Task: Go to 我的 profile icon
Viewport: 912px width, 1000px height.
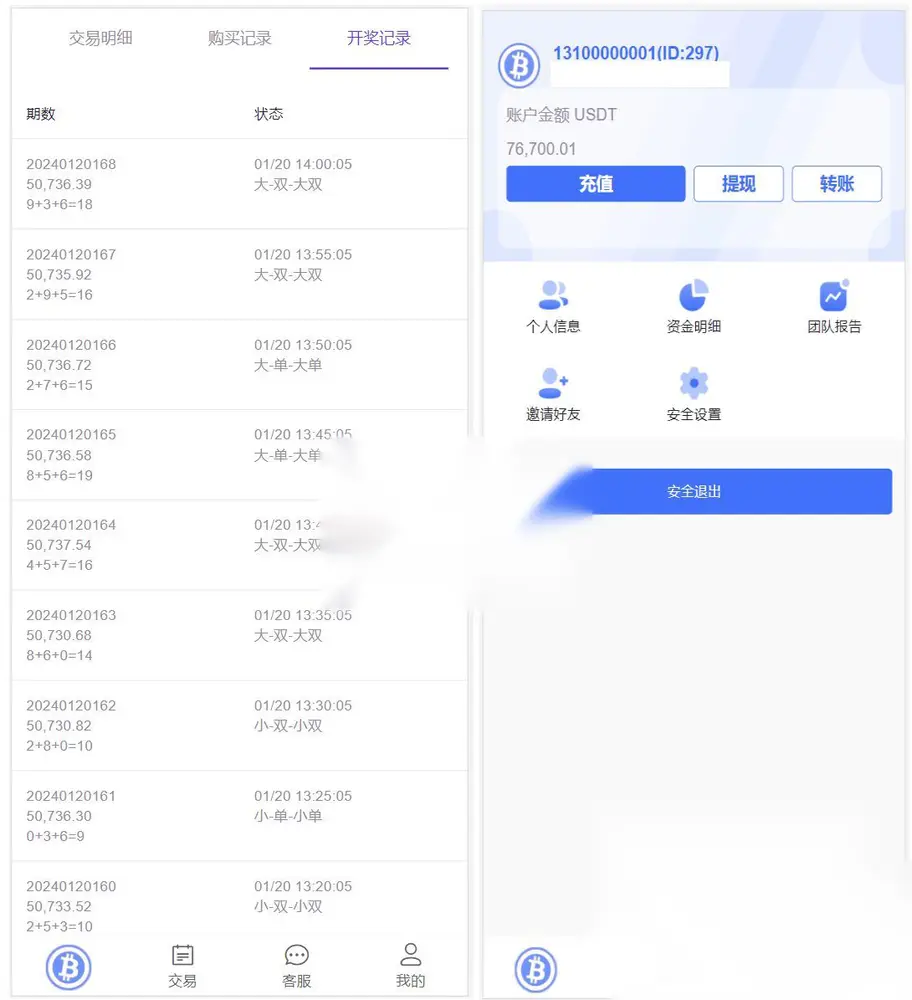Action: tap(410, 955)
